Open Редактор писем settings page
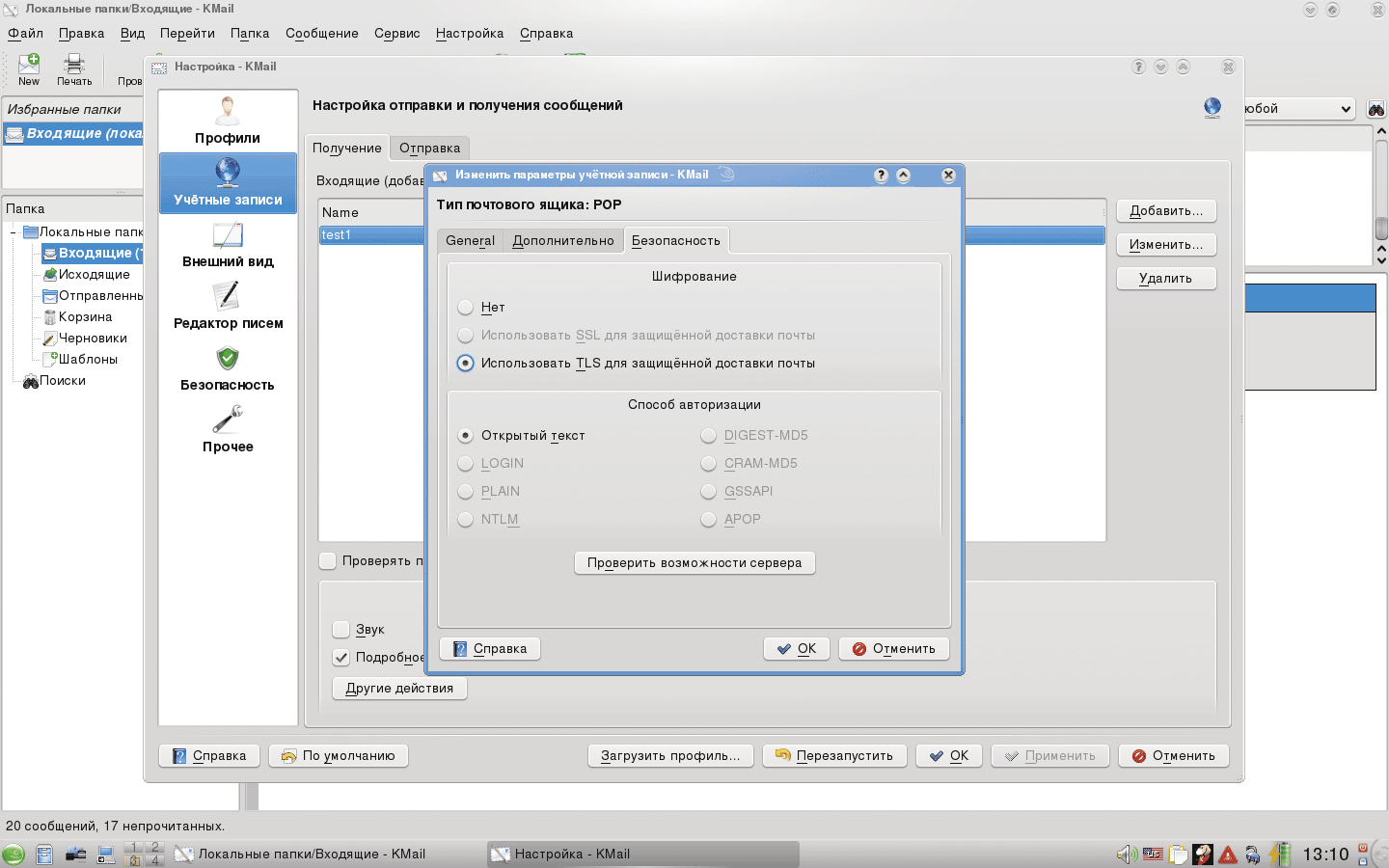Viewport: 1389px width, 868px height. [x=228, y=307]
